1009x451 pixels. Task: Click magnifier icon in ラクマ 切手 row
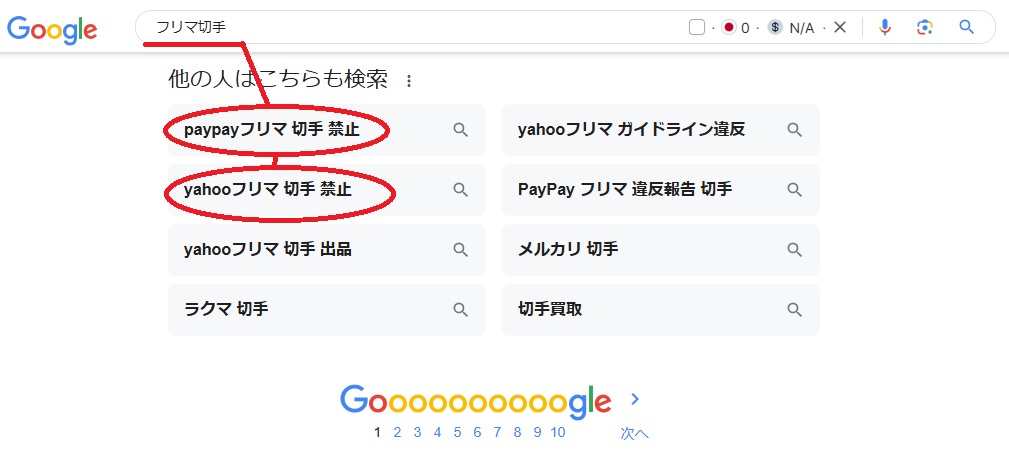(461, 309)
